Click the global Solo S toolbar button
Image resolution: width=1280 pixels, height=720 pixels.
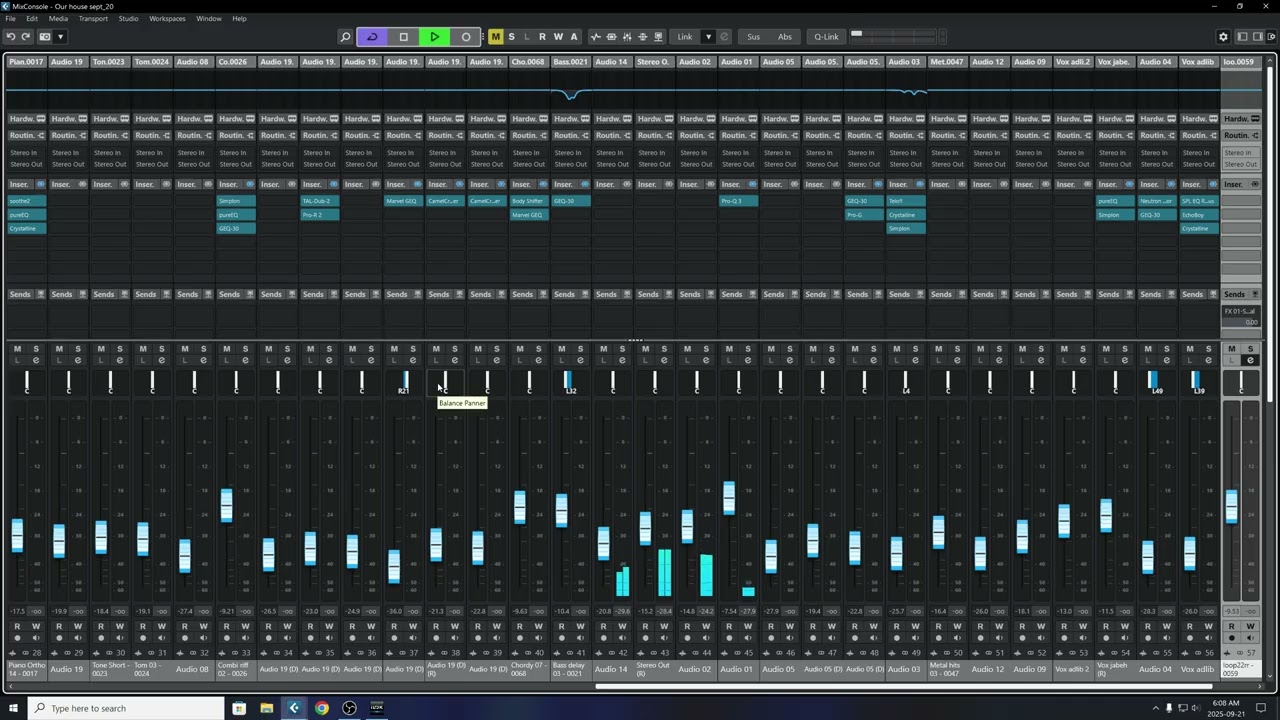tap(511, 37)
